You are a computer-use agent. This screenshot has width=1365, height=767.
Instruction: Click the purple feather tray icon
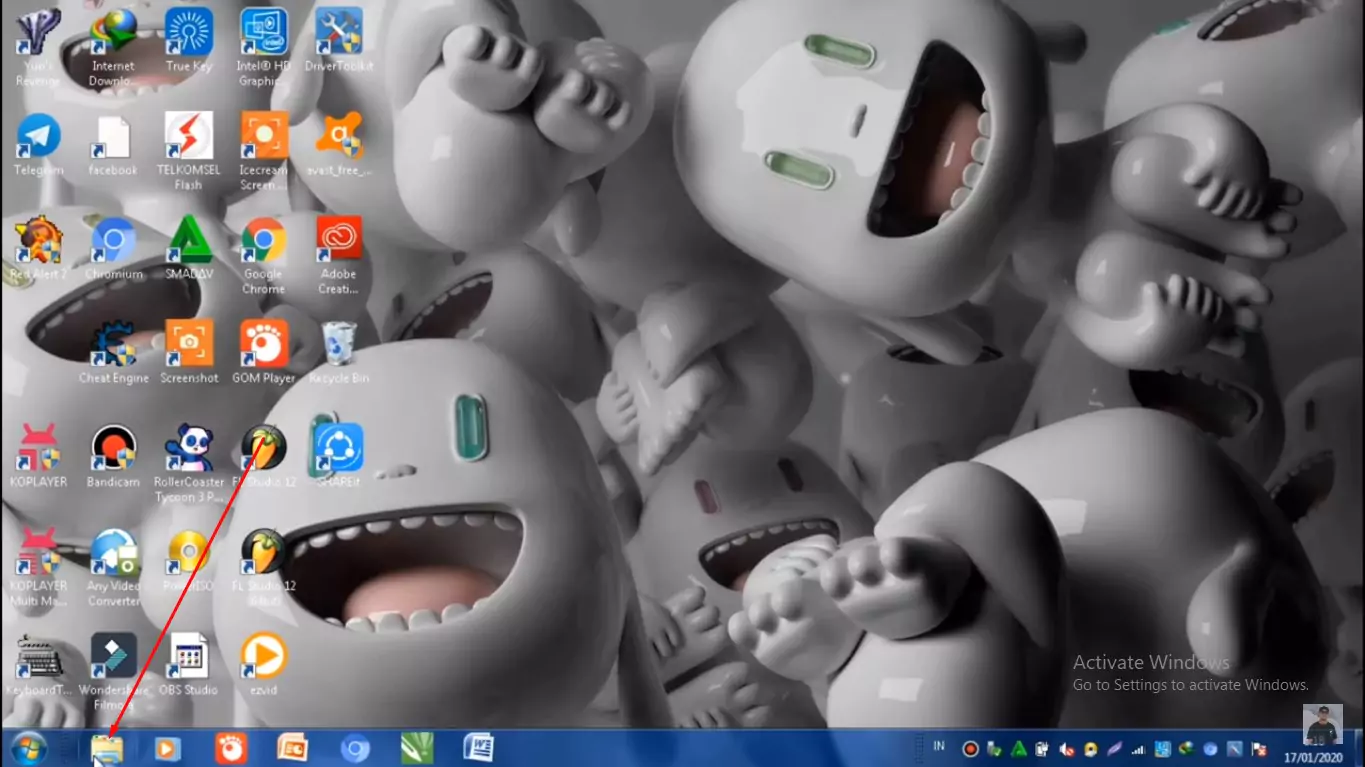pyautogui.click(x=1114, y=749)
